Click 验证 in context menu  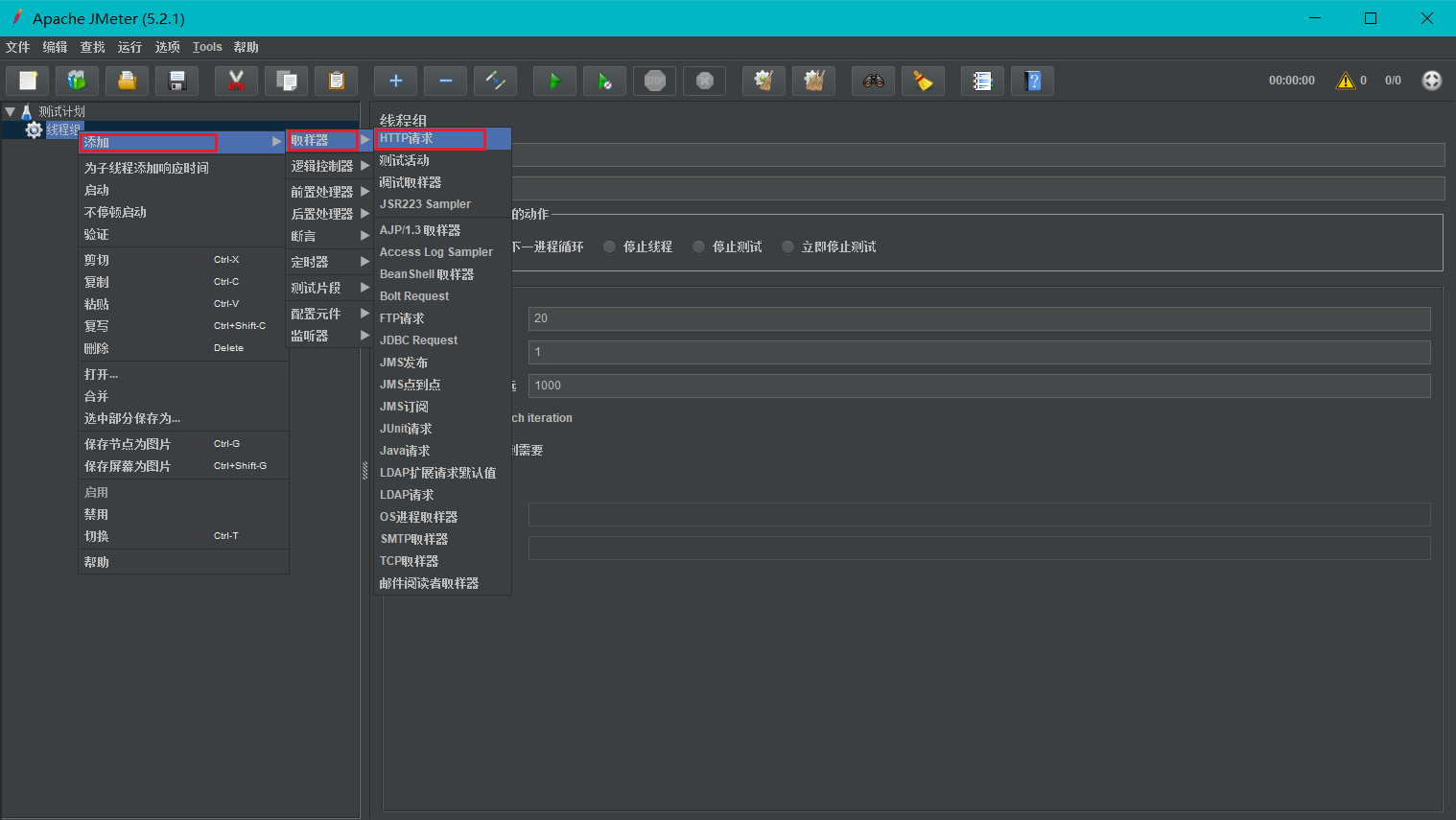(x=183, y=234)
